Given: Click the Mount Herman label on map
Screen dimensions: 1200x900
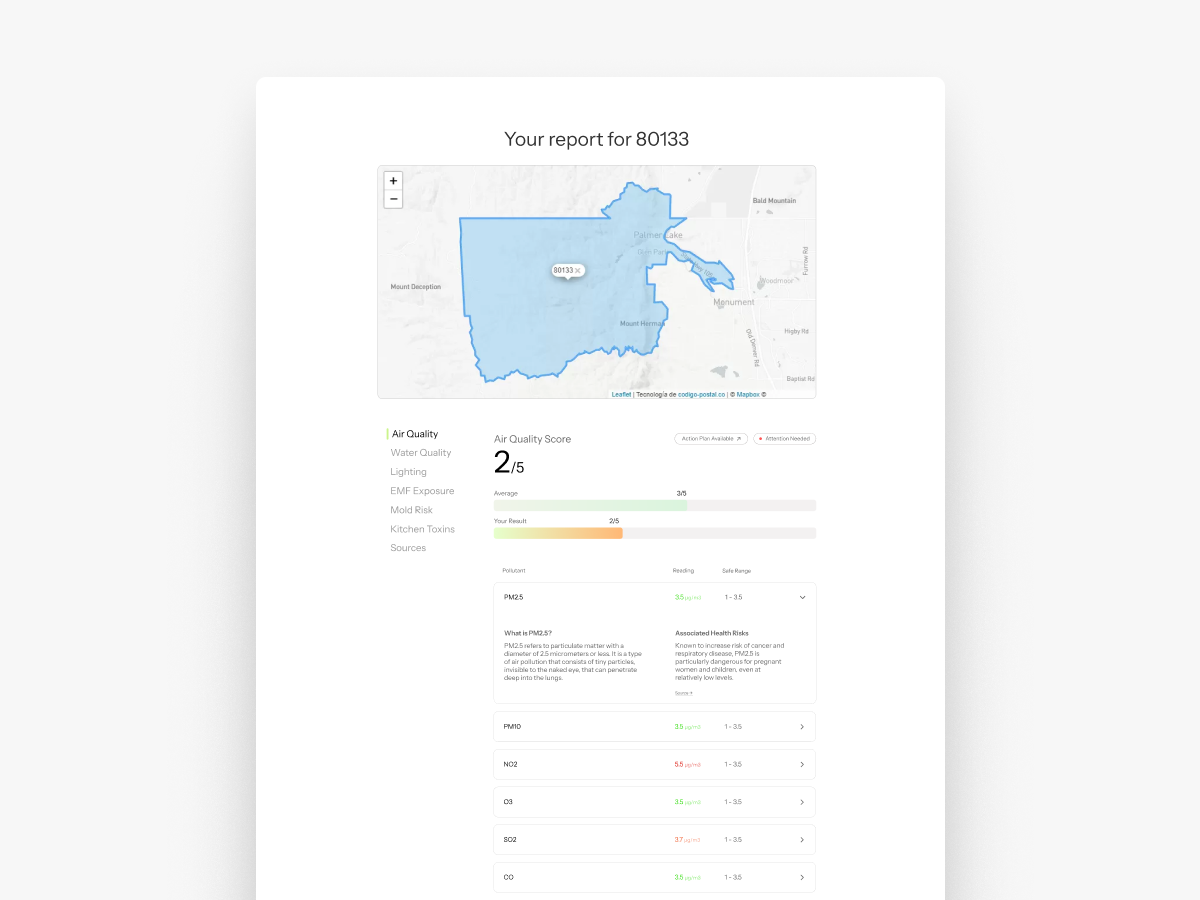Looking at the screenshot, I should tap(642, 324).
